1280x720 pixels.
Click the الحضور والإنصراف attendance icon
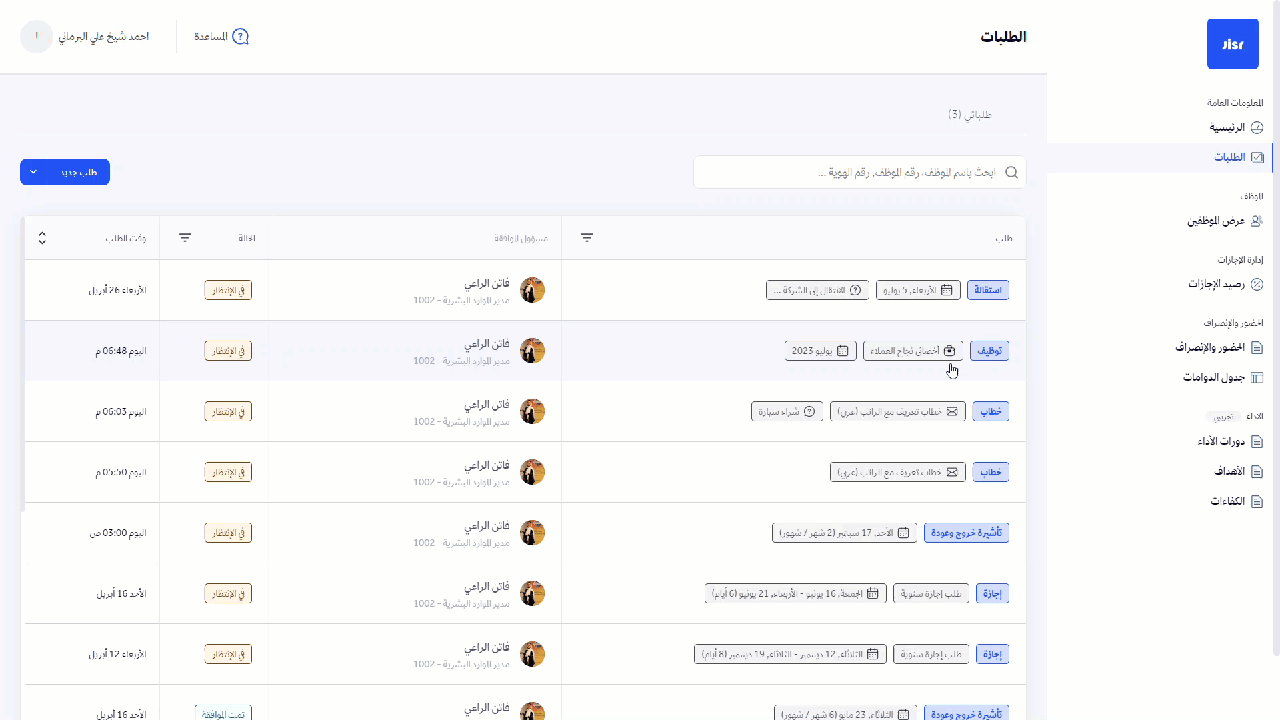(x=1257, y=348)
